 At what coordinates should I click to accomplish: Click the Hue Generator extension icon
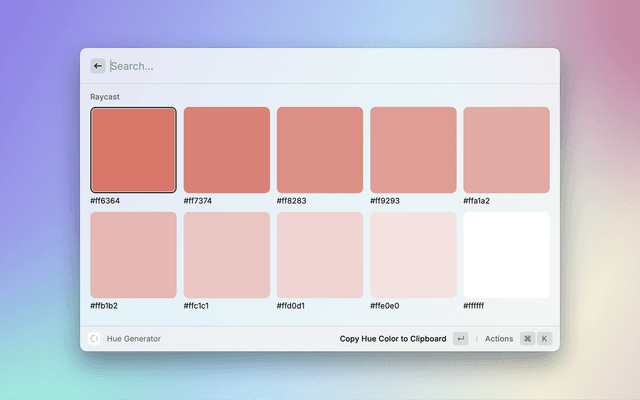tap(94, 339)
